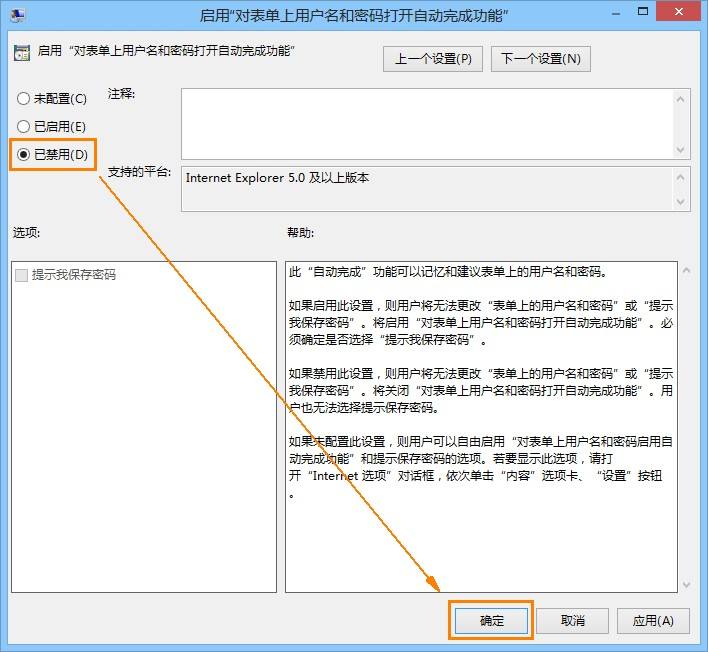
Task: Click the system icon in the title bar
Action: click(19, 15)
